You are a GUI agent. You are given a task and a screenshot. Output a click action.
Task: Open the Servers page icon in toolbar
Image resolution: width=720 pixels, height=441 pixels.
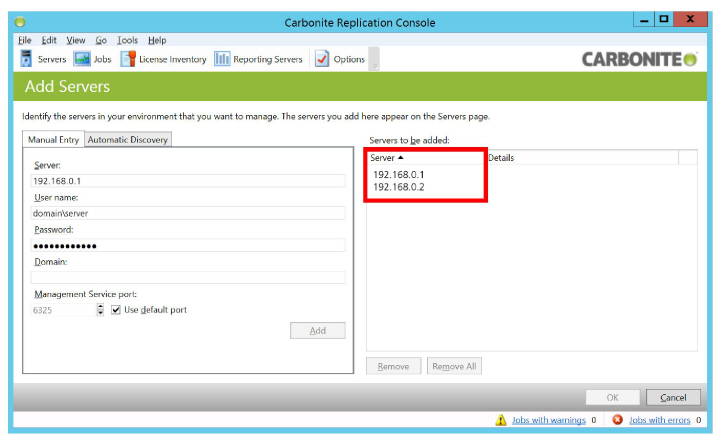pyautogui.click(x=26, y=59)
